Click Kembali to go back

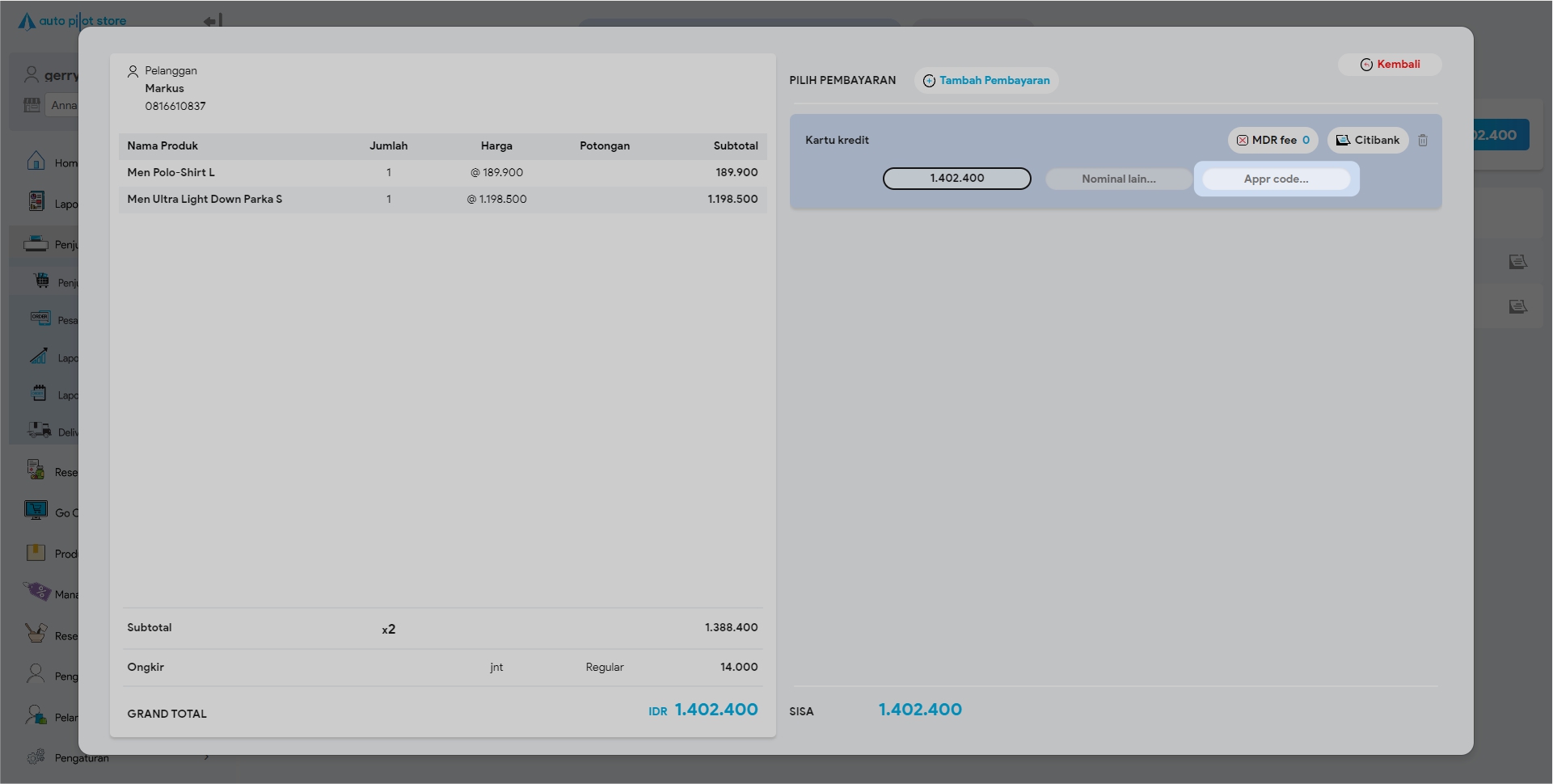click(1389, 65)
